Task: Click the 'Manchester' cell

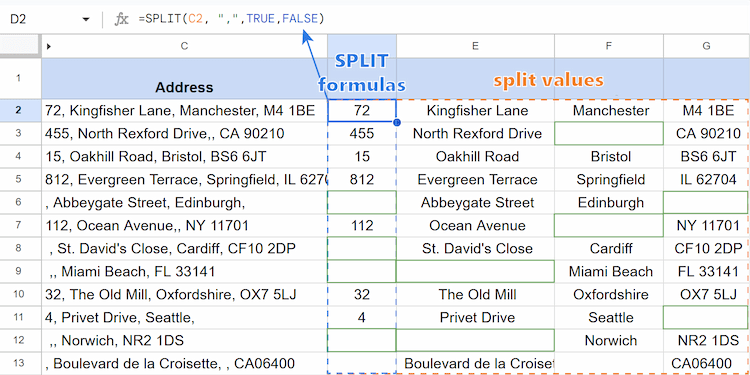Action: pyautogui.click(x=609, y=110)
